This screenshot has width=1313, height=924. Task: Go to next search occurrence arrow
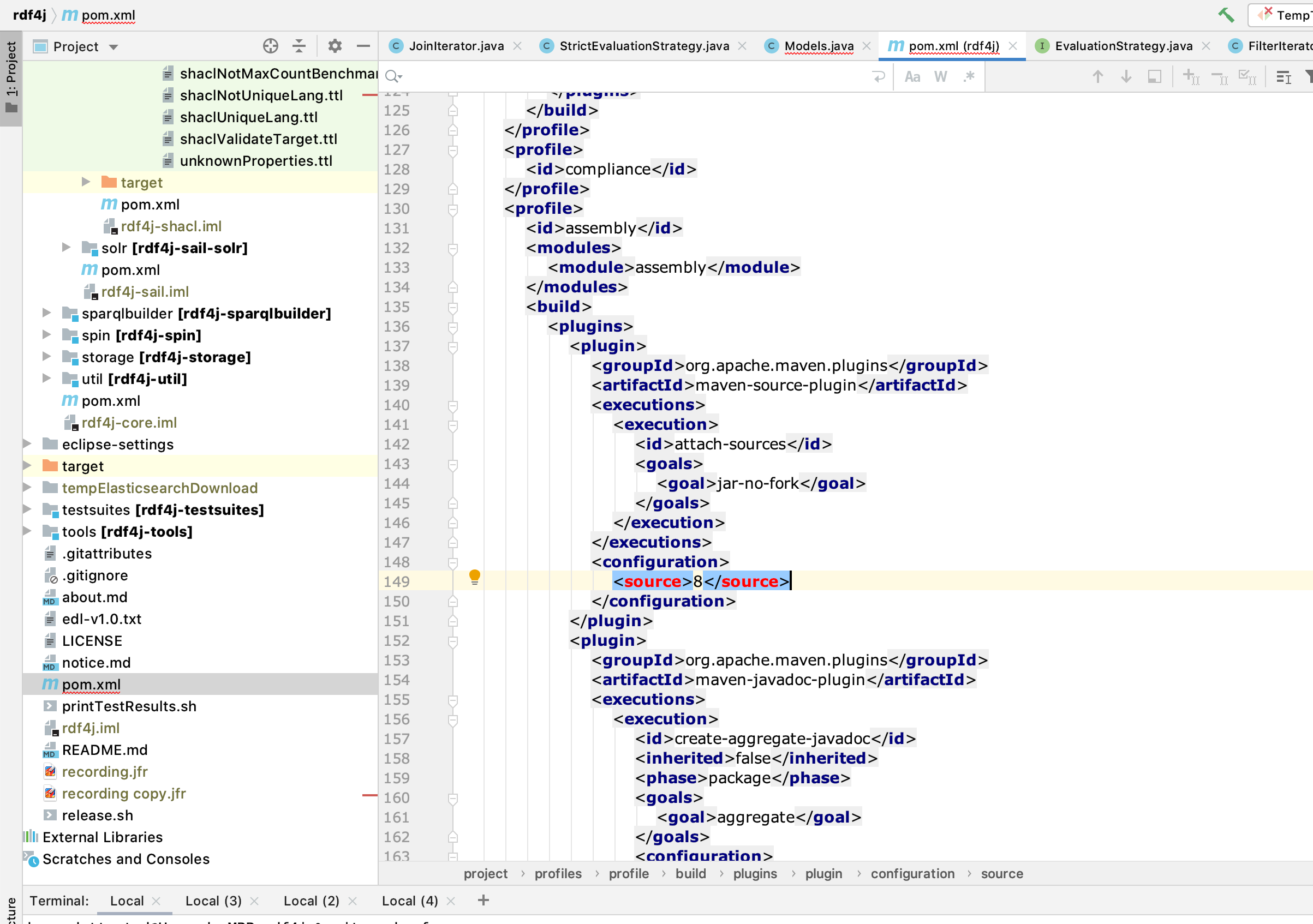(x=1125, y=76)
